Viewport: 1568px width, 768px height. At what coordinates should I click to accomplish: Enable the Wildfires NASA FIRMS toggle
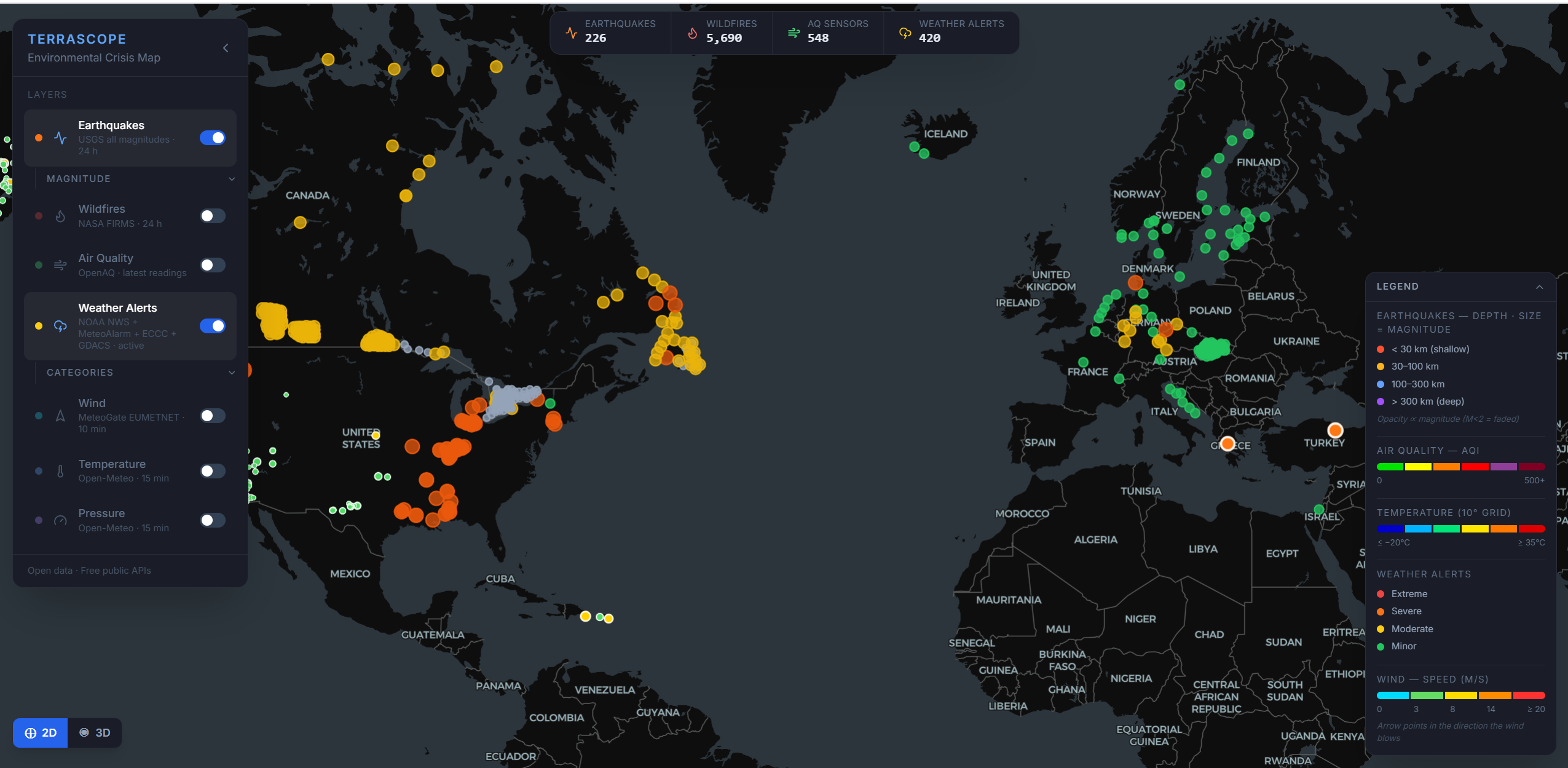click(211, 215)
